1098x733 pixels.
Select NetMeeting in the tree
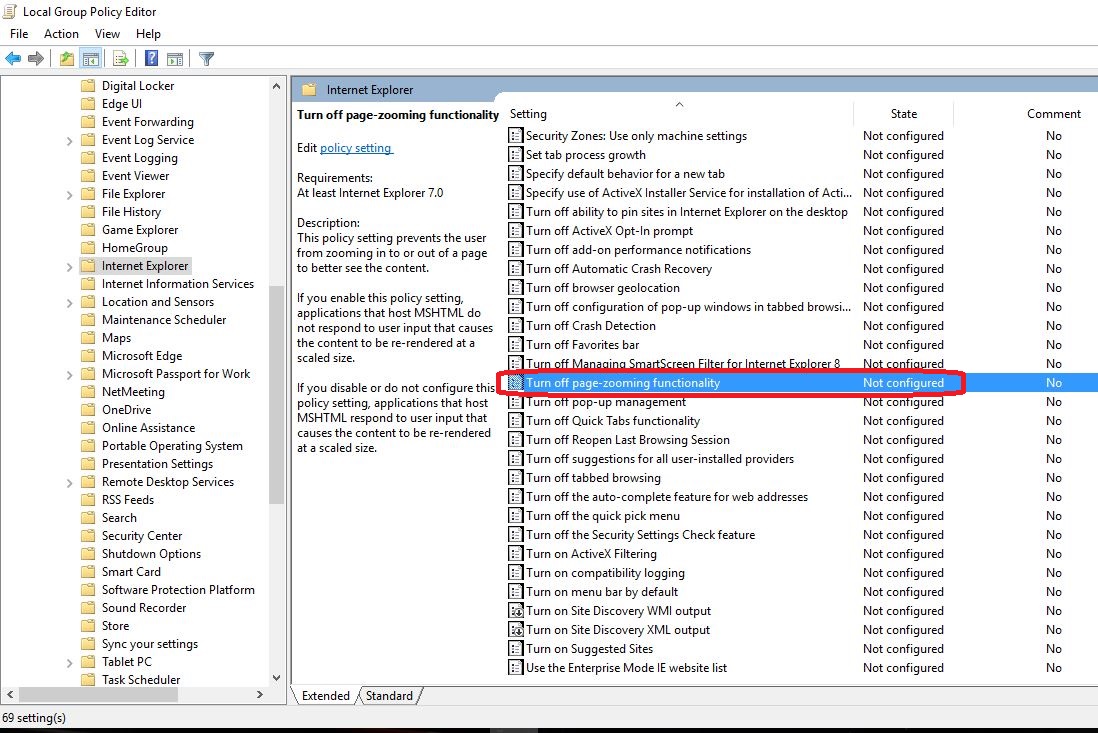[x=133, y=391]
